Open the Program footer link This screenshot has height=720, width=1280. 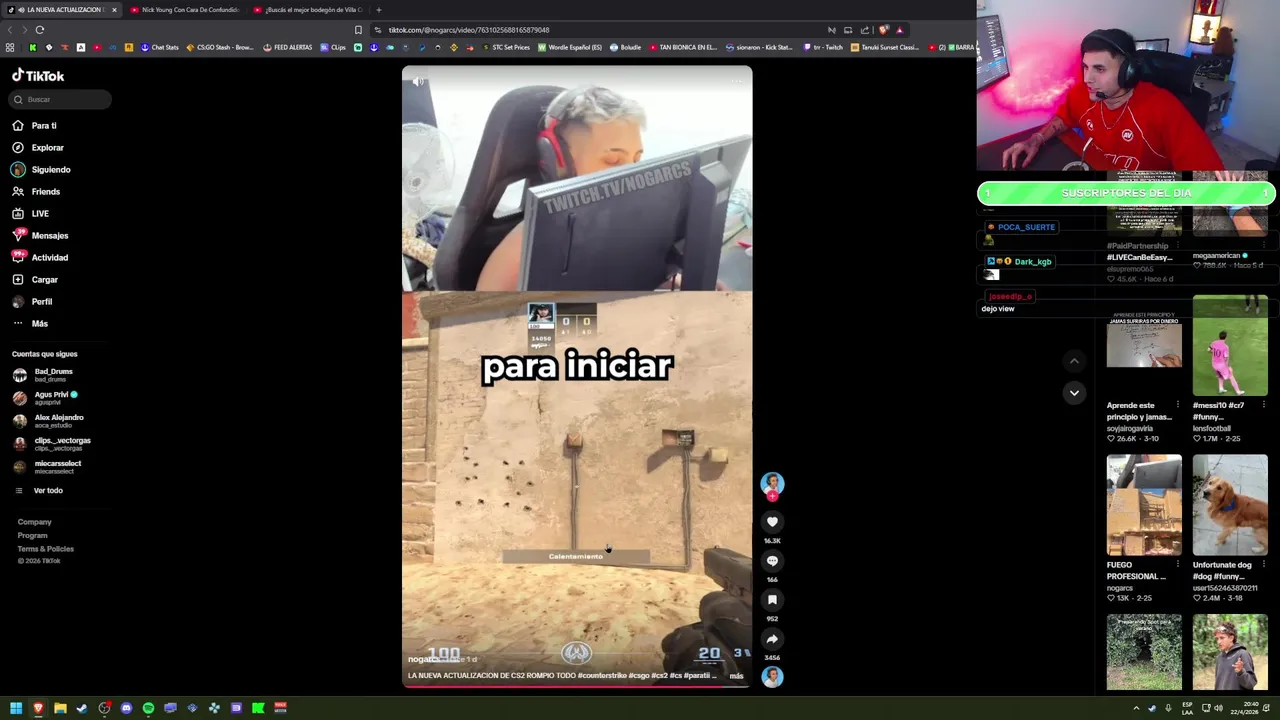click(32, 536)
